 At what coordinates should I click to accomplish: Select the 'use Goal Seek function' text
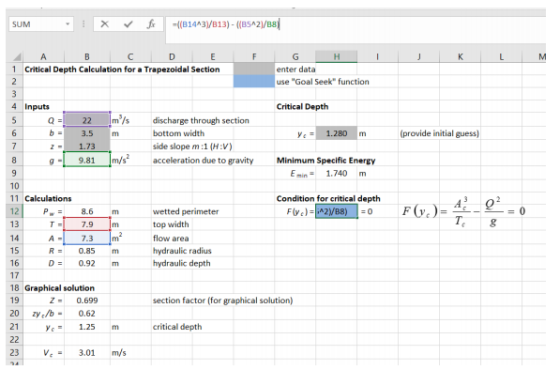[x=323, y=82]
